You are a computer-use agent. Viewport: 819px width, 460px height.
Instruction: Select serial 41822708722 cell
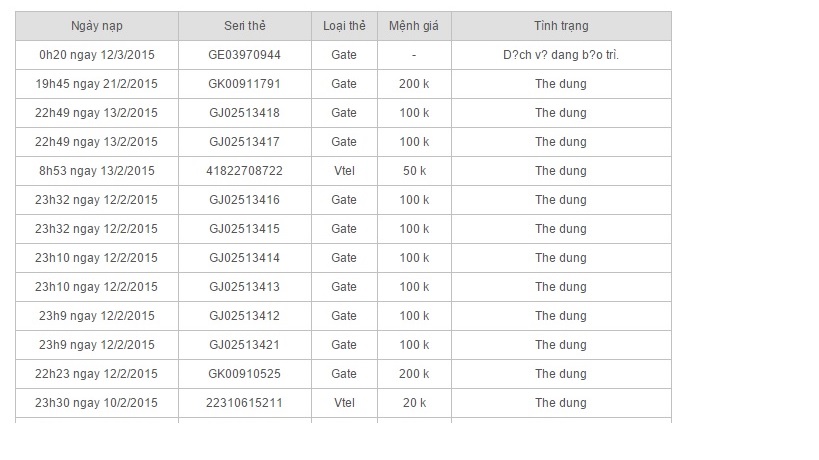[244, 171]
